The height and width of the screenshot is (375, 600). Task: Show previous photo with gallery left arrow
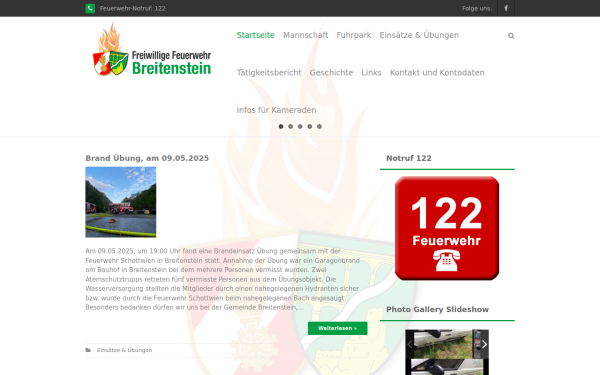410,344
